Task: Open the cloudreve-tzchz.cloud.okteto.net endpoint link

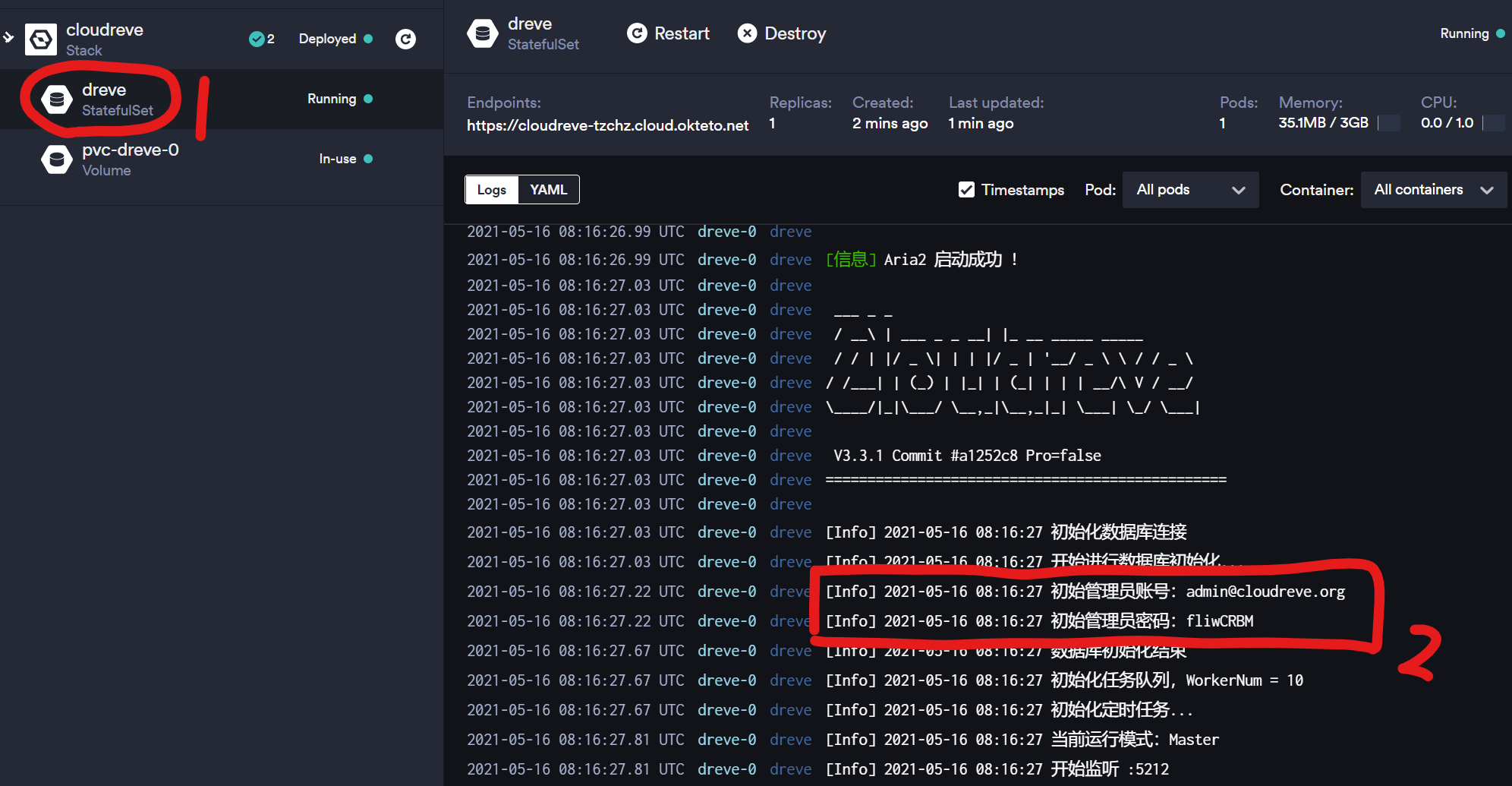Action: point(608,125)
